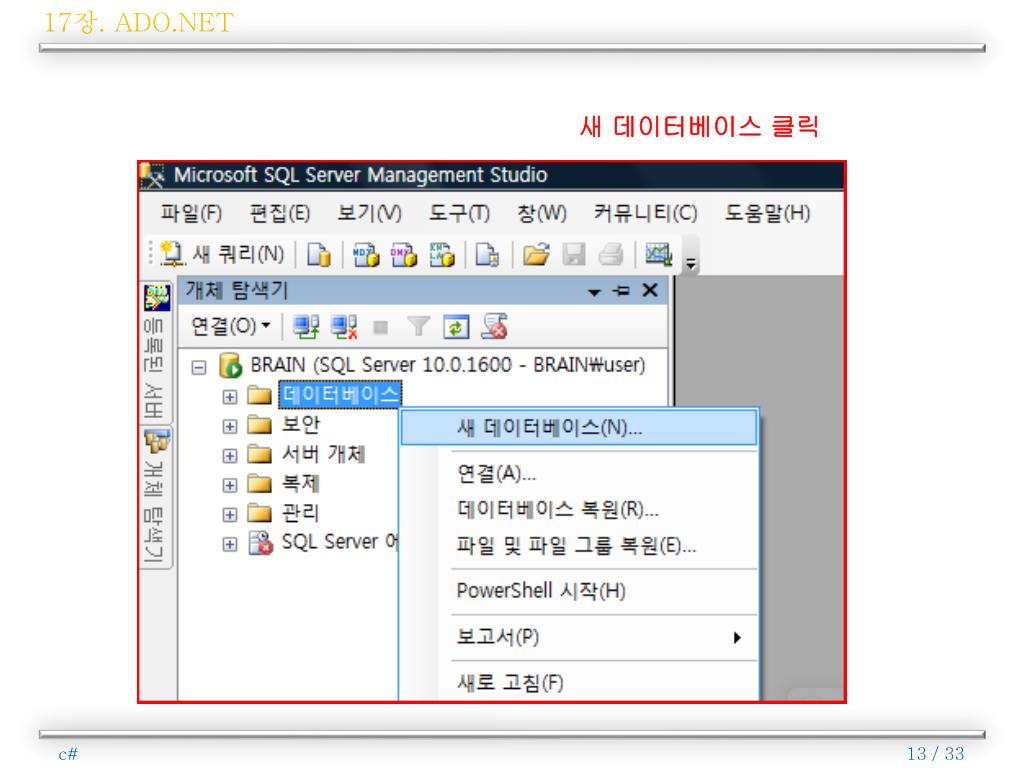Open the 도움말(H) menu

click(x=767, y=213)
